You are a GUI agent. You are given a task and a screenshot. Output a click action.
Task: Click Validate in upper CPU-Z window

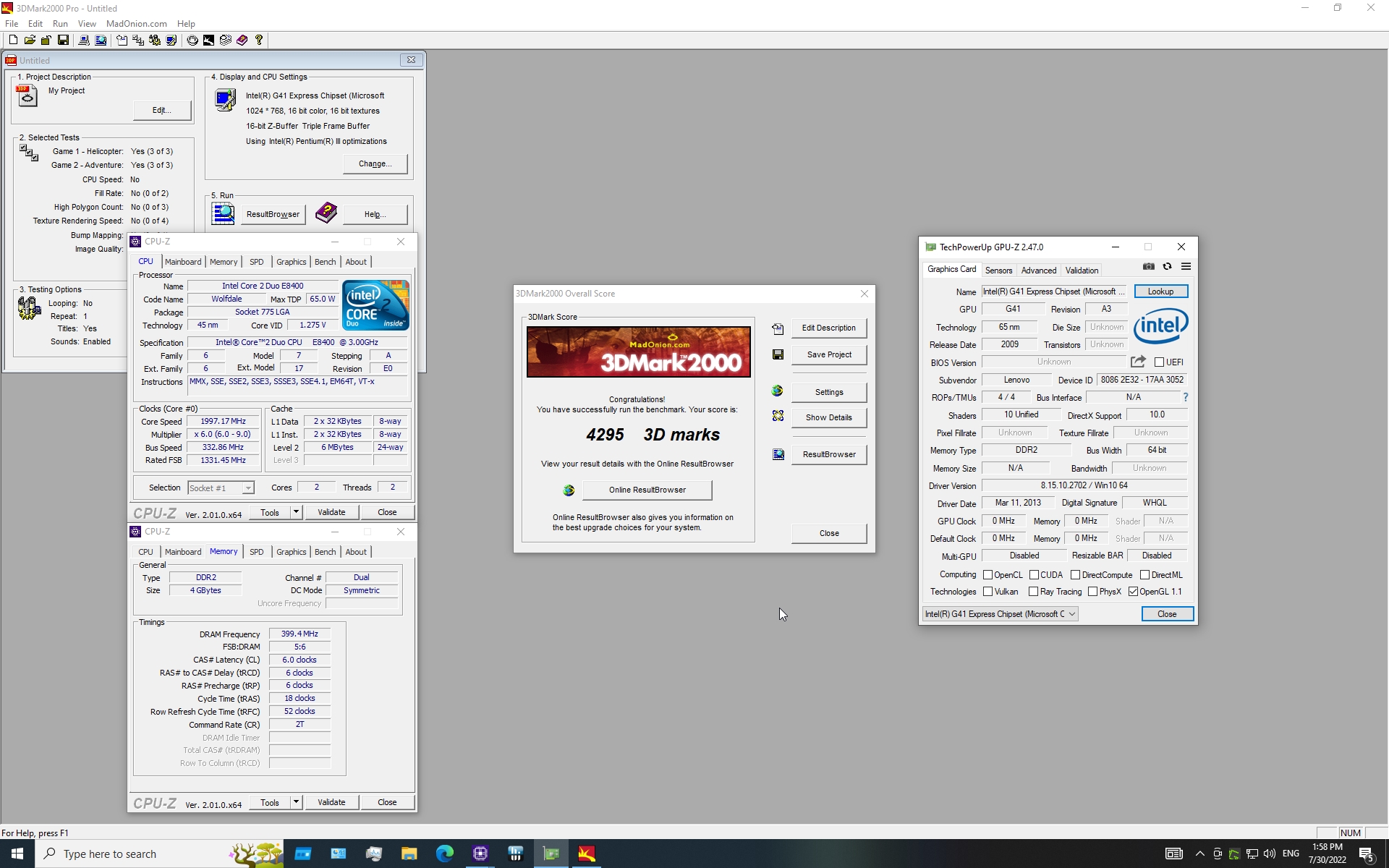pyautogui.click(x=331, y=512)
